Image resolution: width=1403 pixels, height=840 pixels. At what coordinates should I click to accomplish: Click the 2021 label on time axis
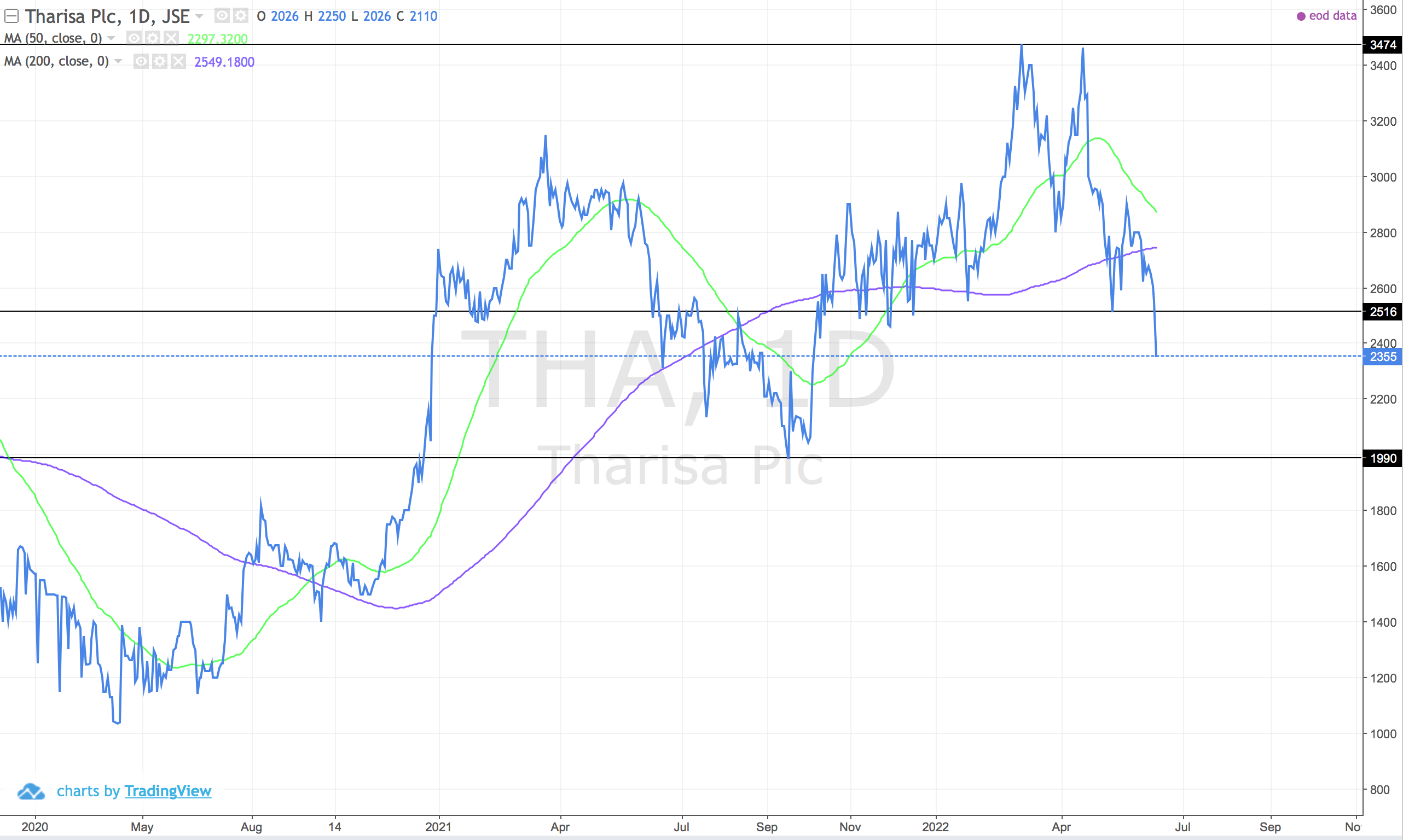tap(438, 827)
